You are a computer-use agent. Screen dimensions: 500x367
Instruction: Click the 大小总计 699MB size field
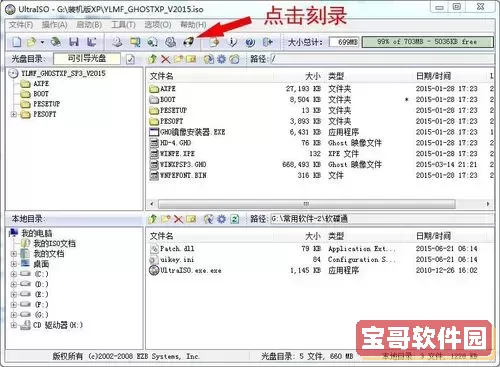[344, 42]
